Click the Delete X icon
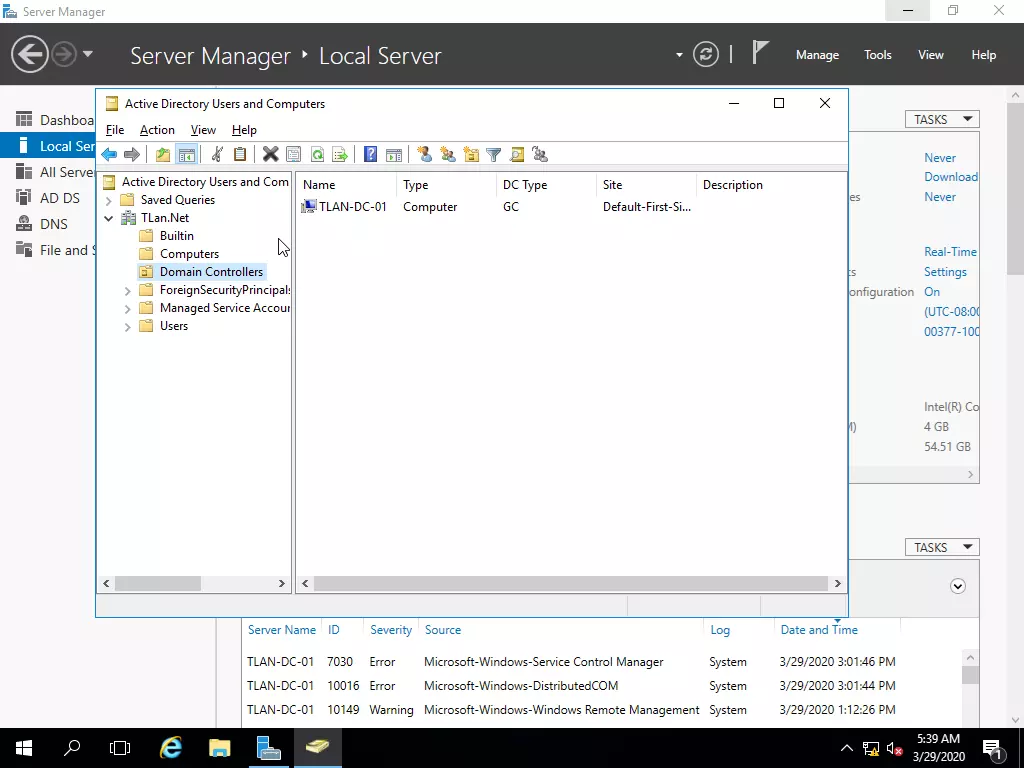This screenshot has width=1024, height=768. 270,155
